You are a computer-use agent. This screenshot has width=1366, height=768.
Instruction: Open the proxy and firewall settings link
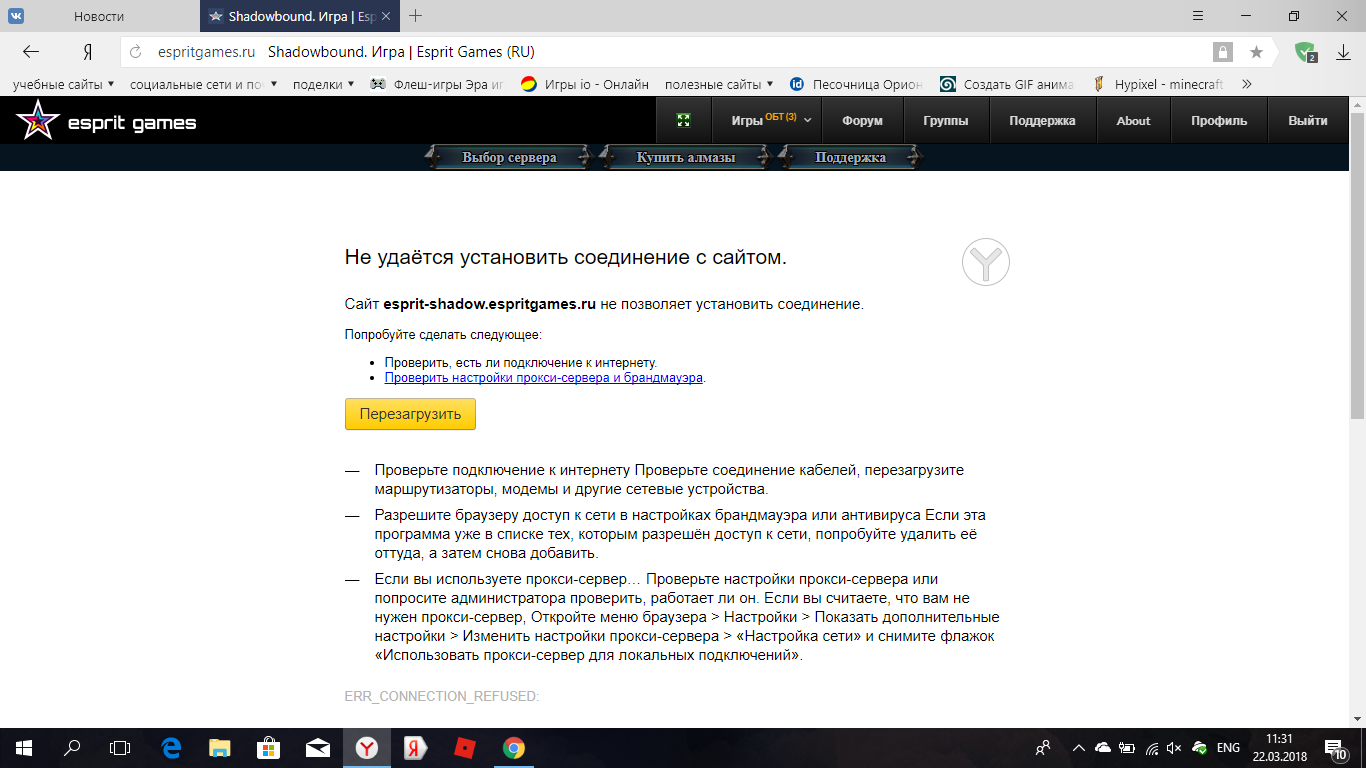point(544,378)
